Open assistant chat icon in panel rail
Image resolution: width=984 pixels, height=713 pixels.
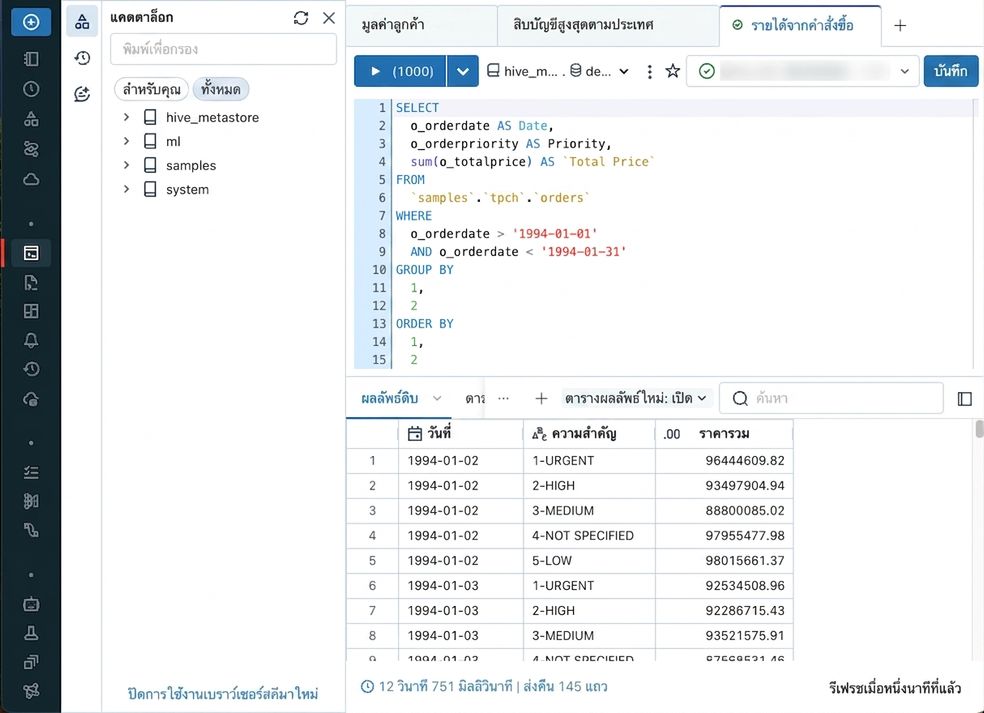(82, 94)
